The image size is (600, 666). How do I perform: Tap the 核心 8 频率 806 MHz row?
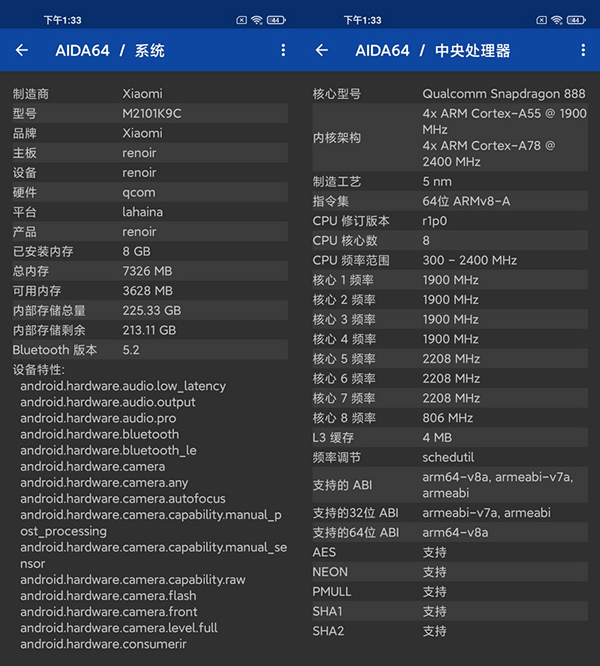[450, 418]
